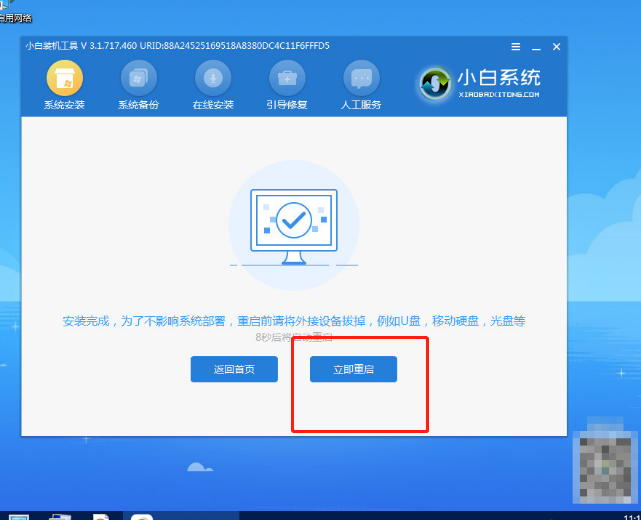This screenshot has width=641, height=520.
Task: Click the Start button on taskbar
Action: (x=17, y=516)
